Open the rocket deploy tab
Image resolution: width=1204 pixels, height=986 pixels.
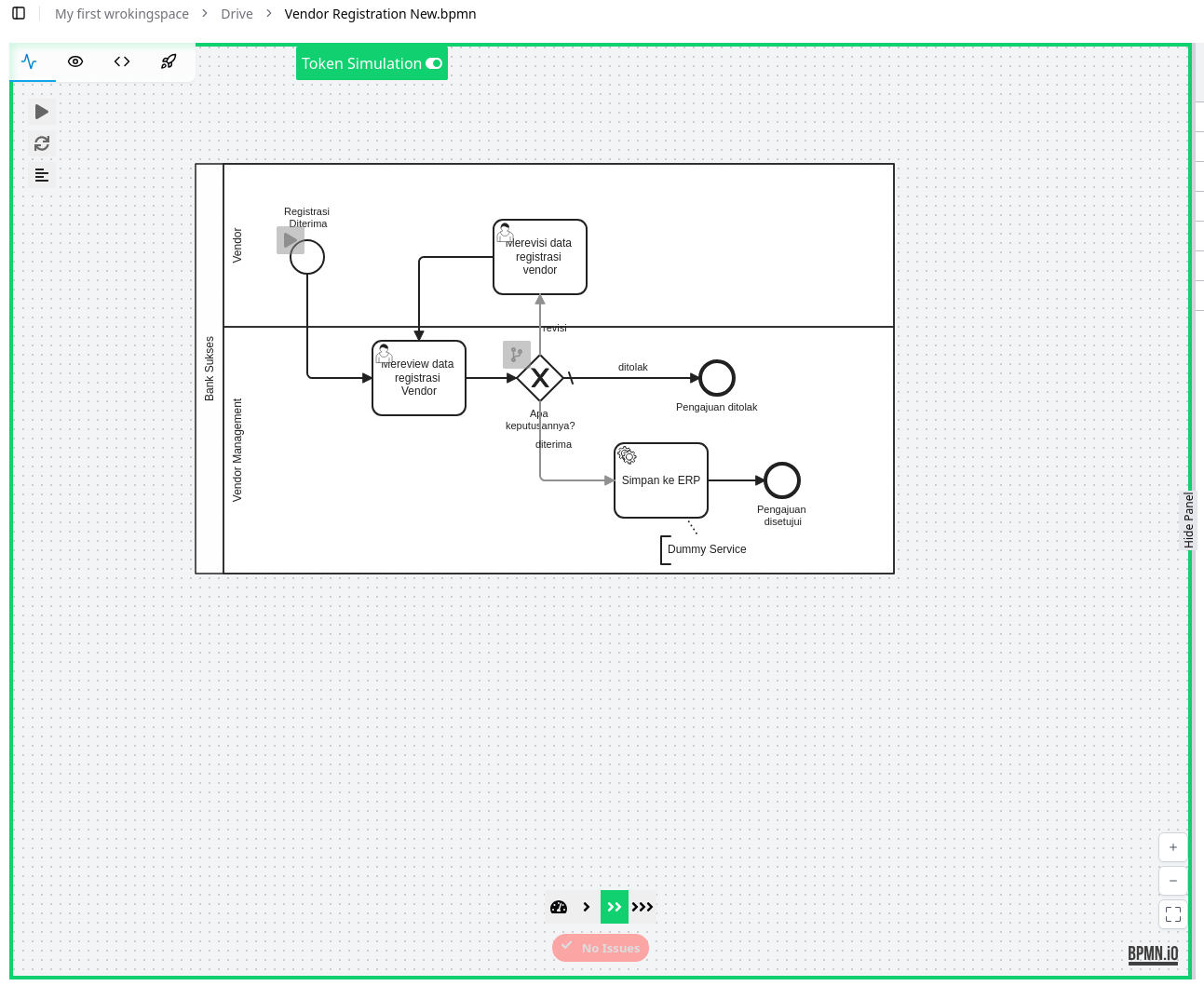169,61
